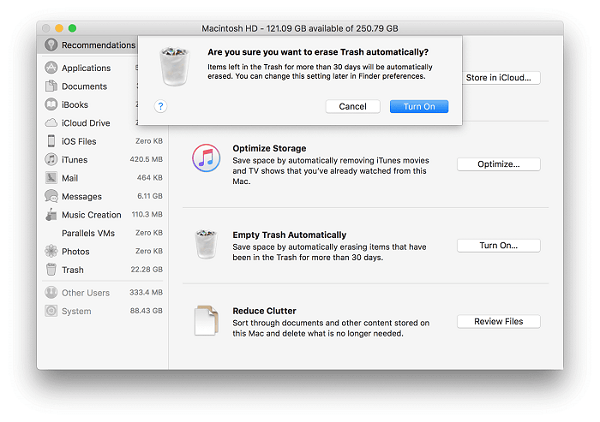Click the System gear icon
The image size is (600, 422).
pos(51,311)
